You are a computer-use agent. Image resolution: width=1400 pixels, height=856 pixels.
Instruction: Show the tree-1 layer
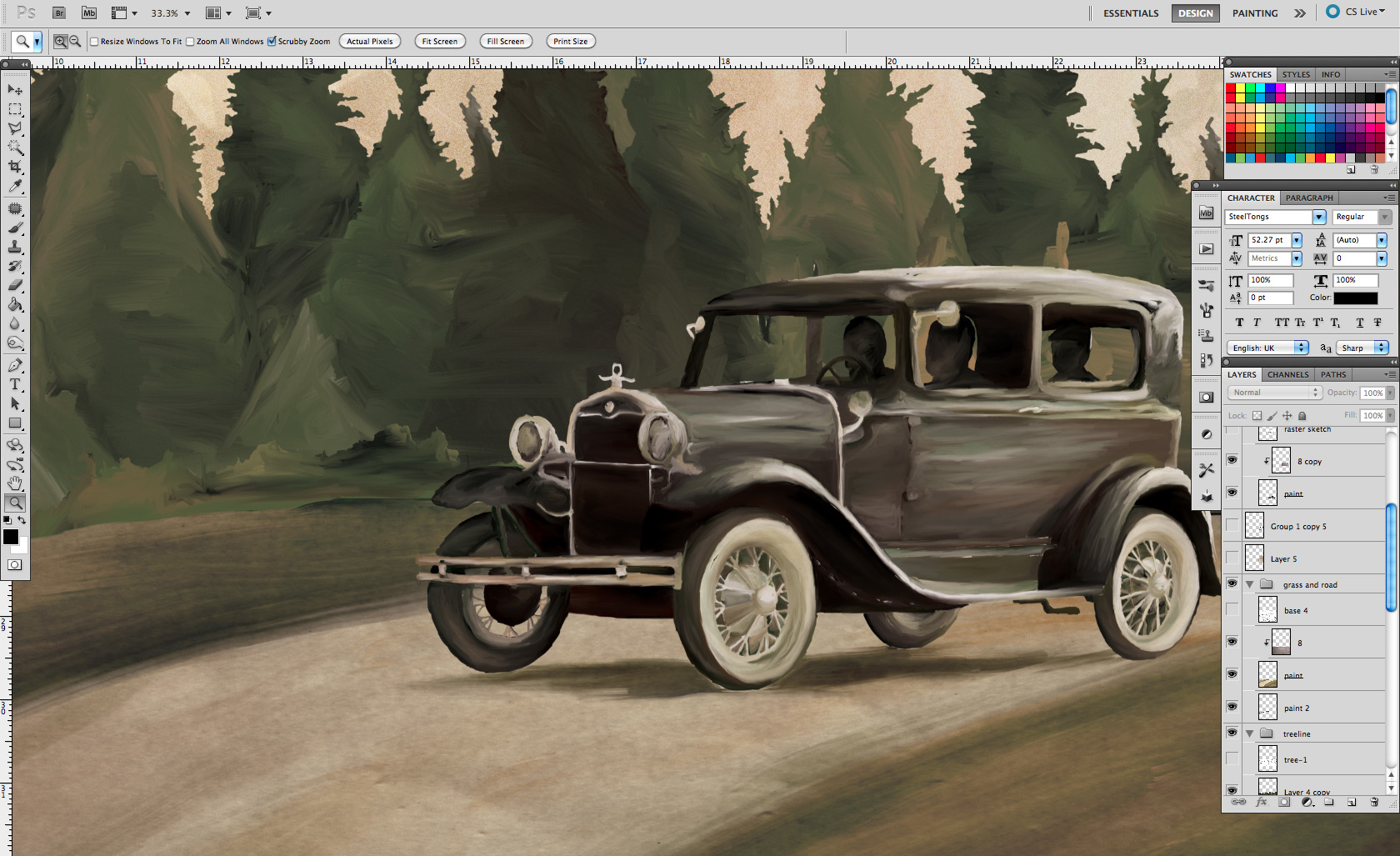pyautogui.click(x=1232, y=758)
